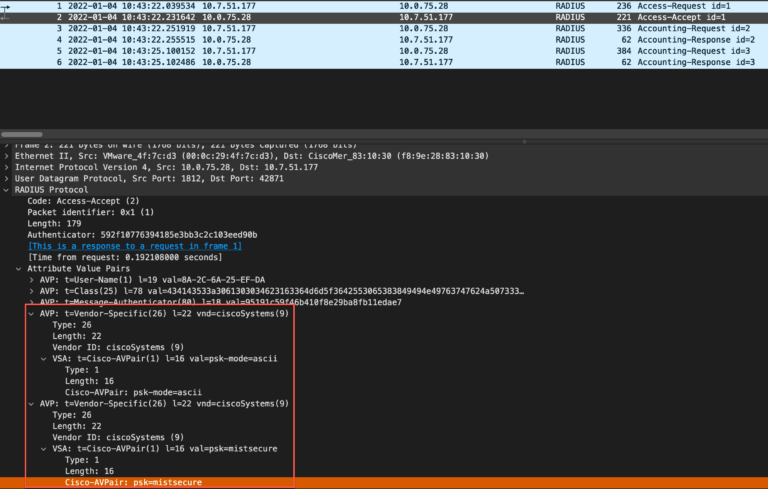Open the response-to-request in frame 1 link
Viewport: 768px width, 489px height.
click(135, 246)
